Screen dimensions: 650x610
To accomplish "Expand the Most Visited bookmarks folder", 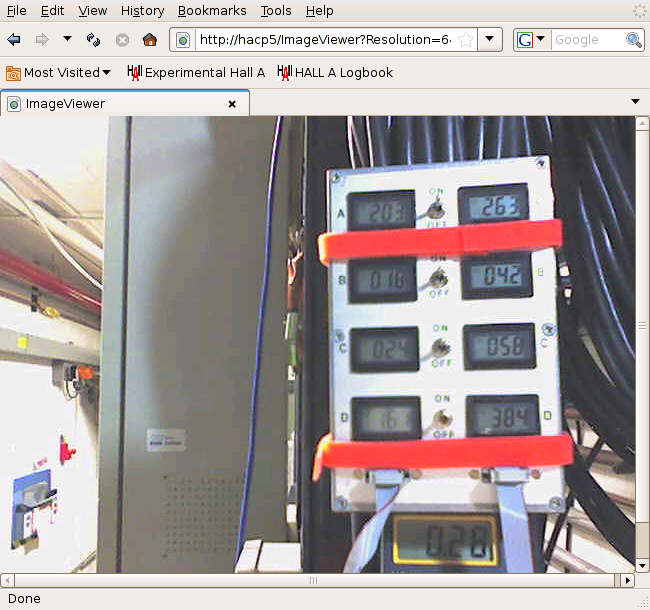I will click(58, 73).
